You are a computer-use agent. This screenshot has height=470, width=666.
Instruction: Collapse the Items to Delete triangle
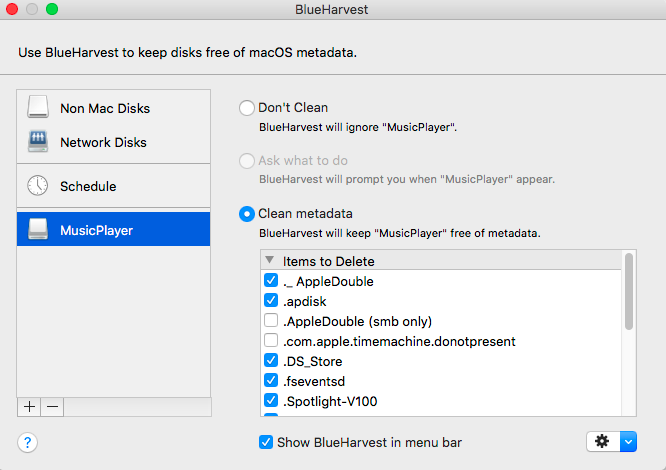pyautogui.click(x=269, y=259)
